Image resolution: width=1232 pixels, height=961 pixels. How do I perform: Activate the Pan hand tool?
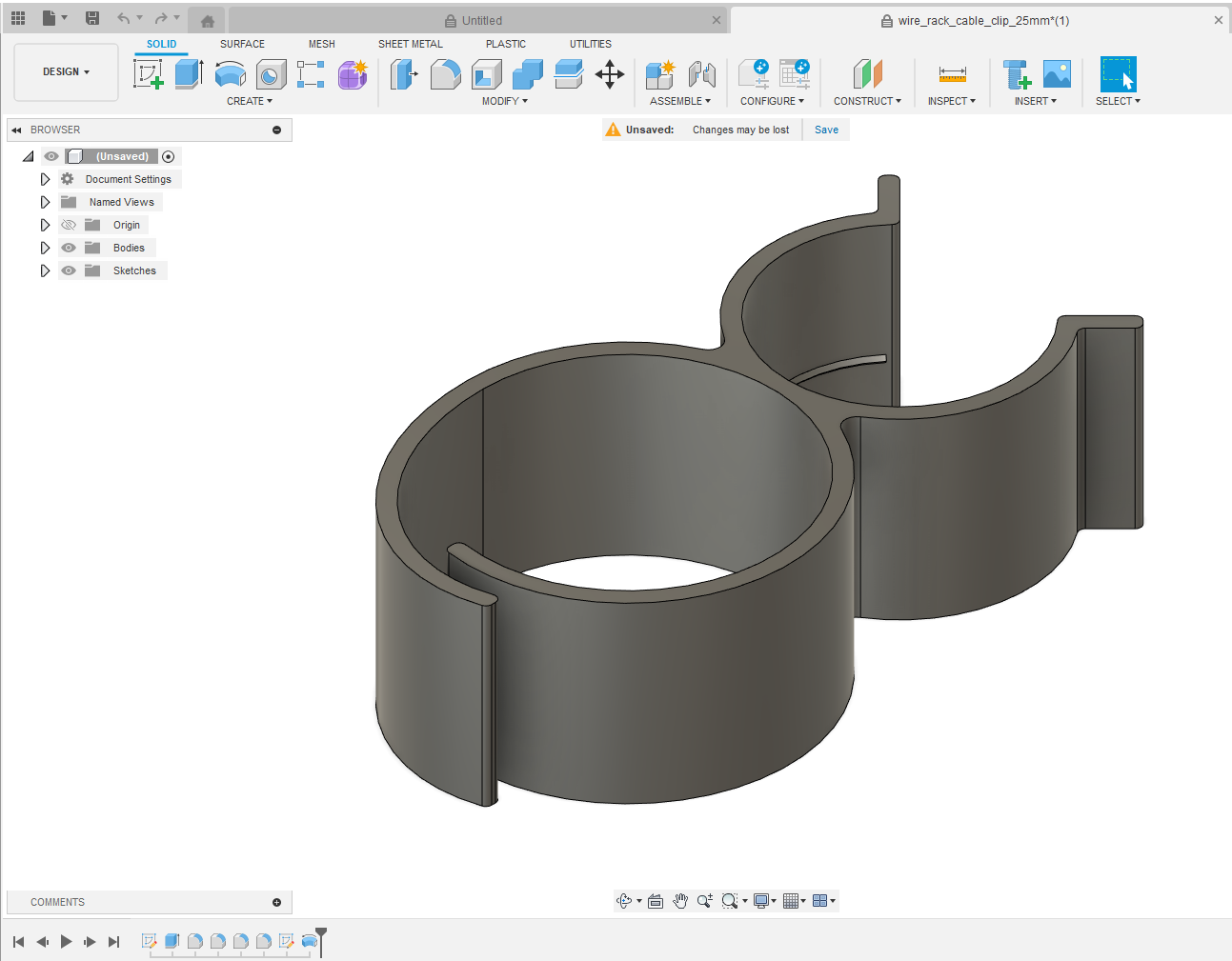pos(680,901)
